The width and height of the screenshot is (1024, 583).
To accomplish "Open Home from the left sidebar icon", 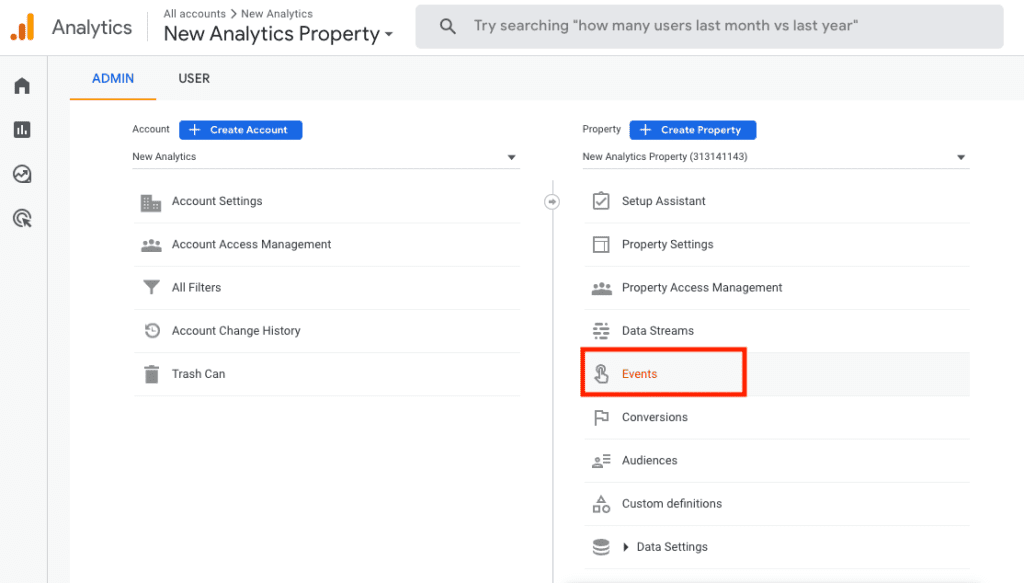I will click(22, 86).
